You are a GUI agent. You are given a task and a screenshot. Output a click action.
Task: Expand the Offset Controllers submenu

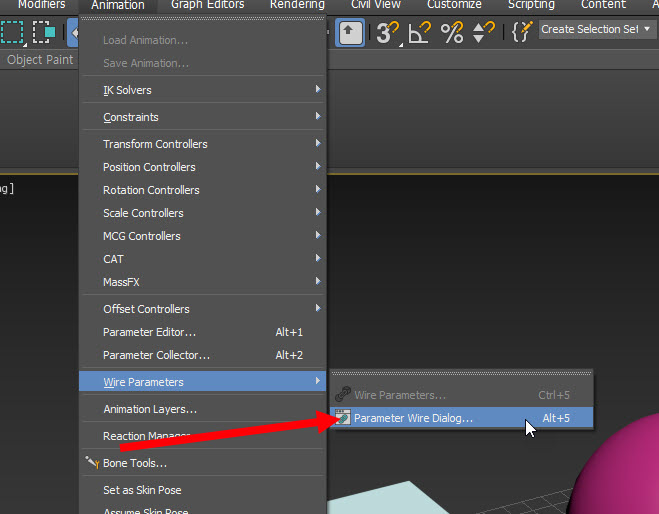tap(203, 309)
